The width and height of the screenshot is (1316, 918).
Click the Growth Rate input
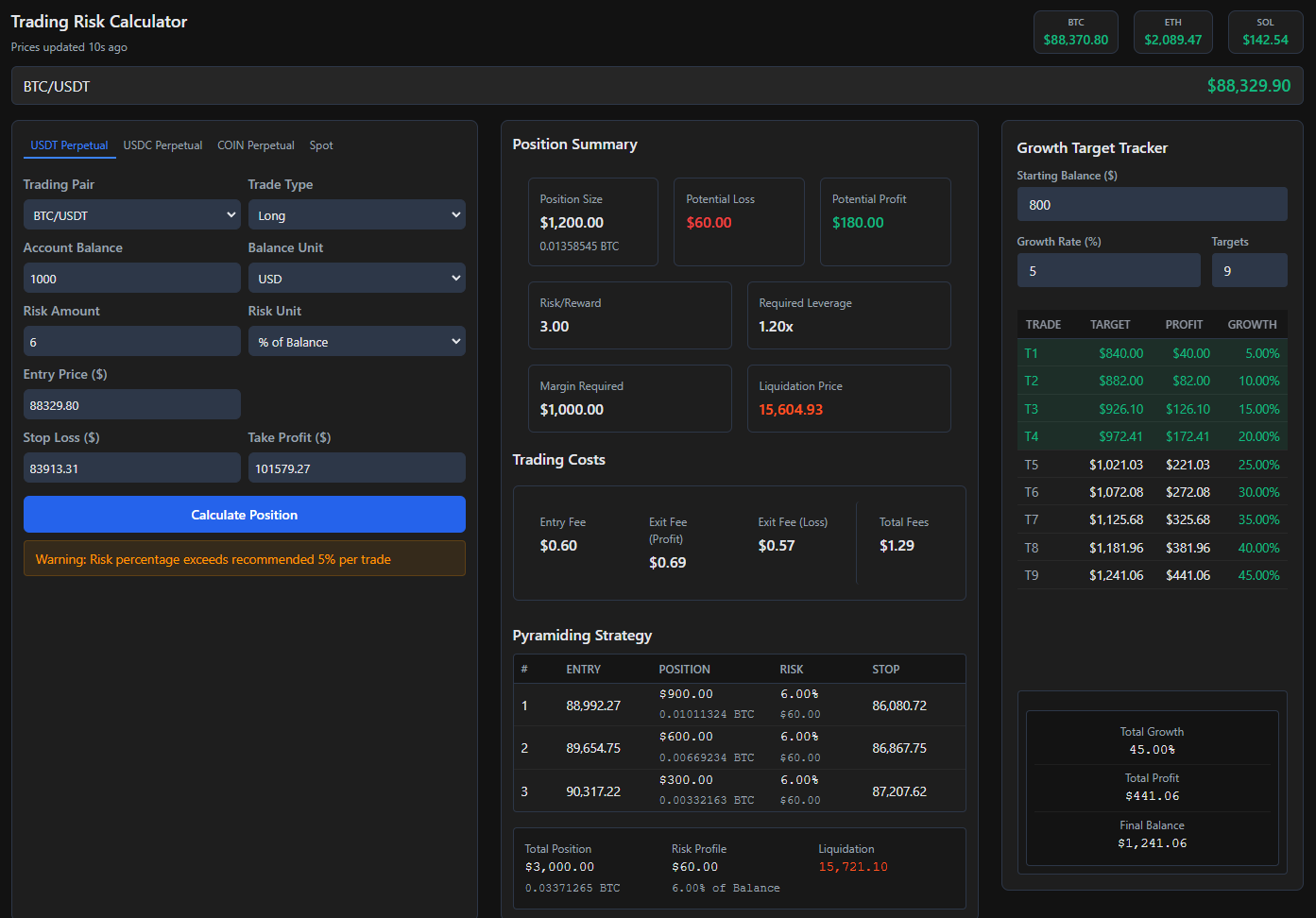coord(1109,271)
